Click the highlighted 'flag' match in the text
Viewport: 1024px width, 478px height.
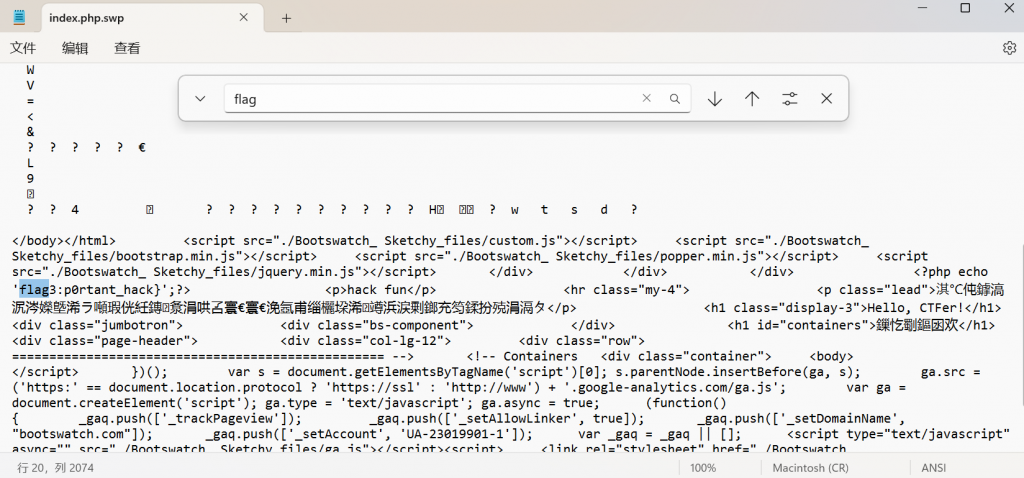tap(34, 290)
